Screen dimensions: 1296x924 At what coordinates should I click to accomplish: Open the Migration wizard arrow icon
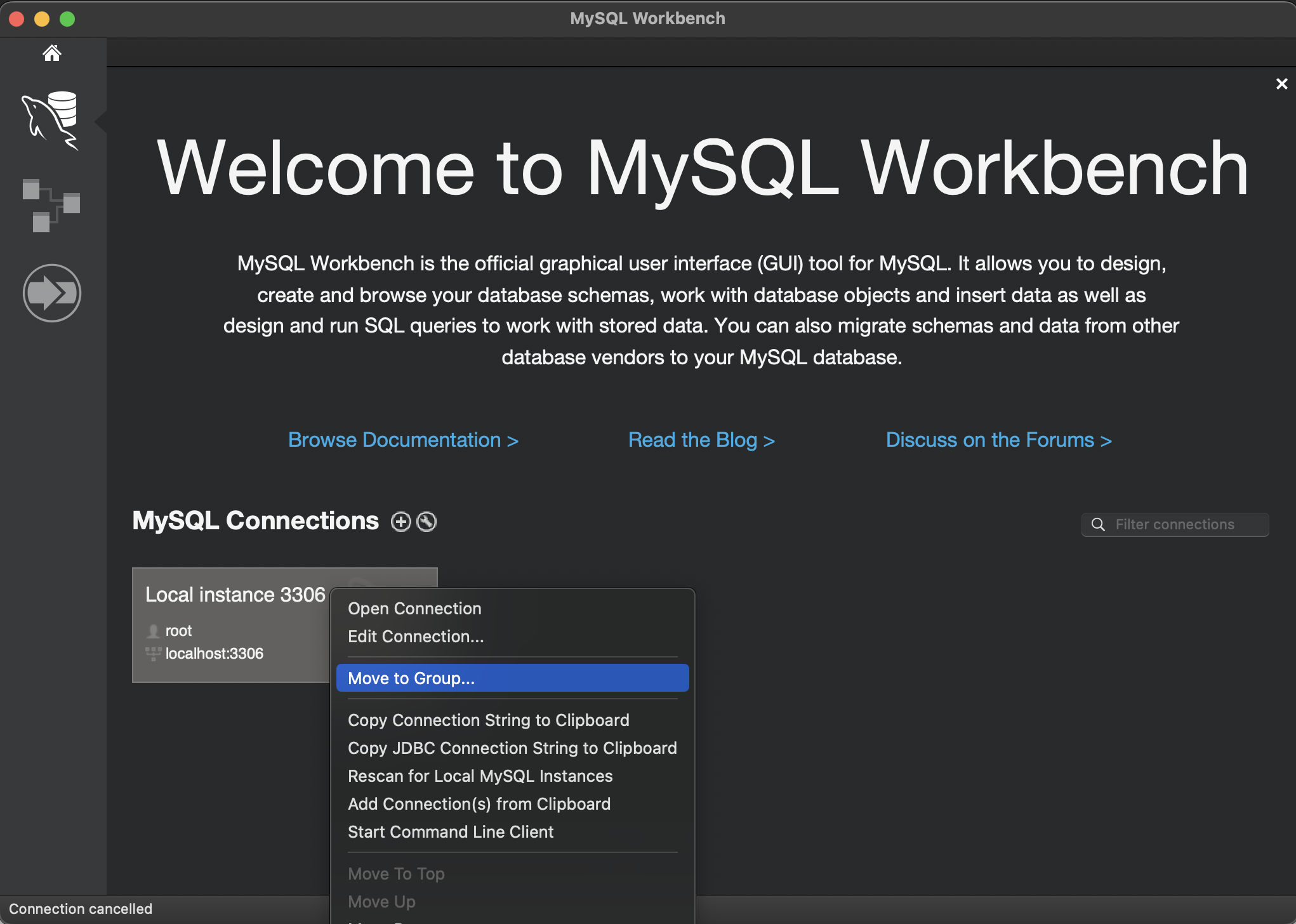click(x=52, y=293)
